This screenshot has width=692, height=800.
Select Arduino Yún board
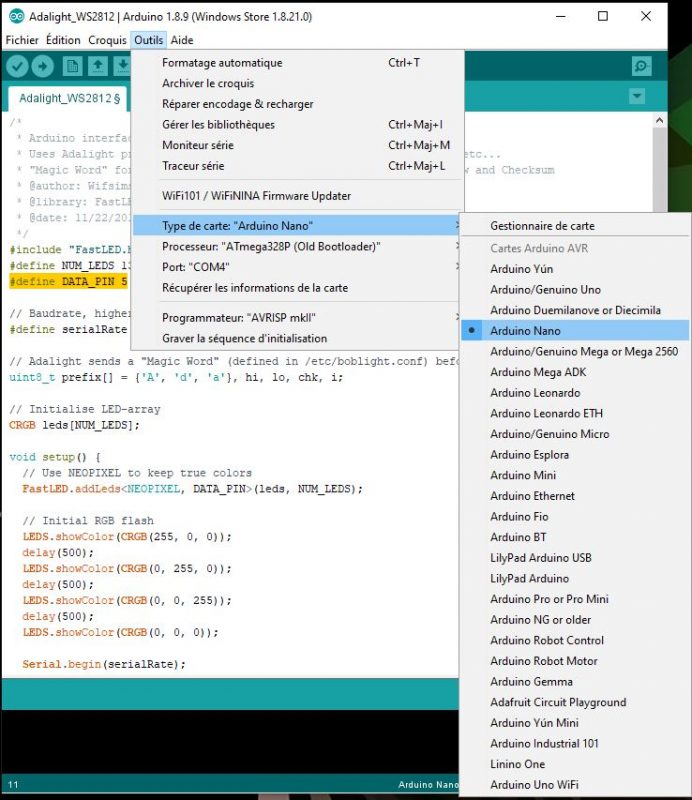coord(575,269)
